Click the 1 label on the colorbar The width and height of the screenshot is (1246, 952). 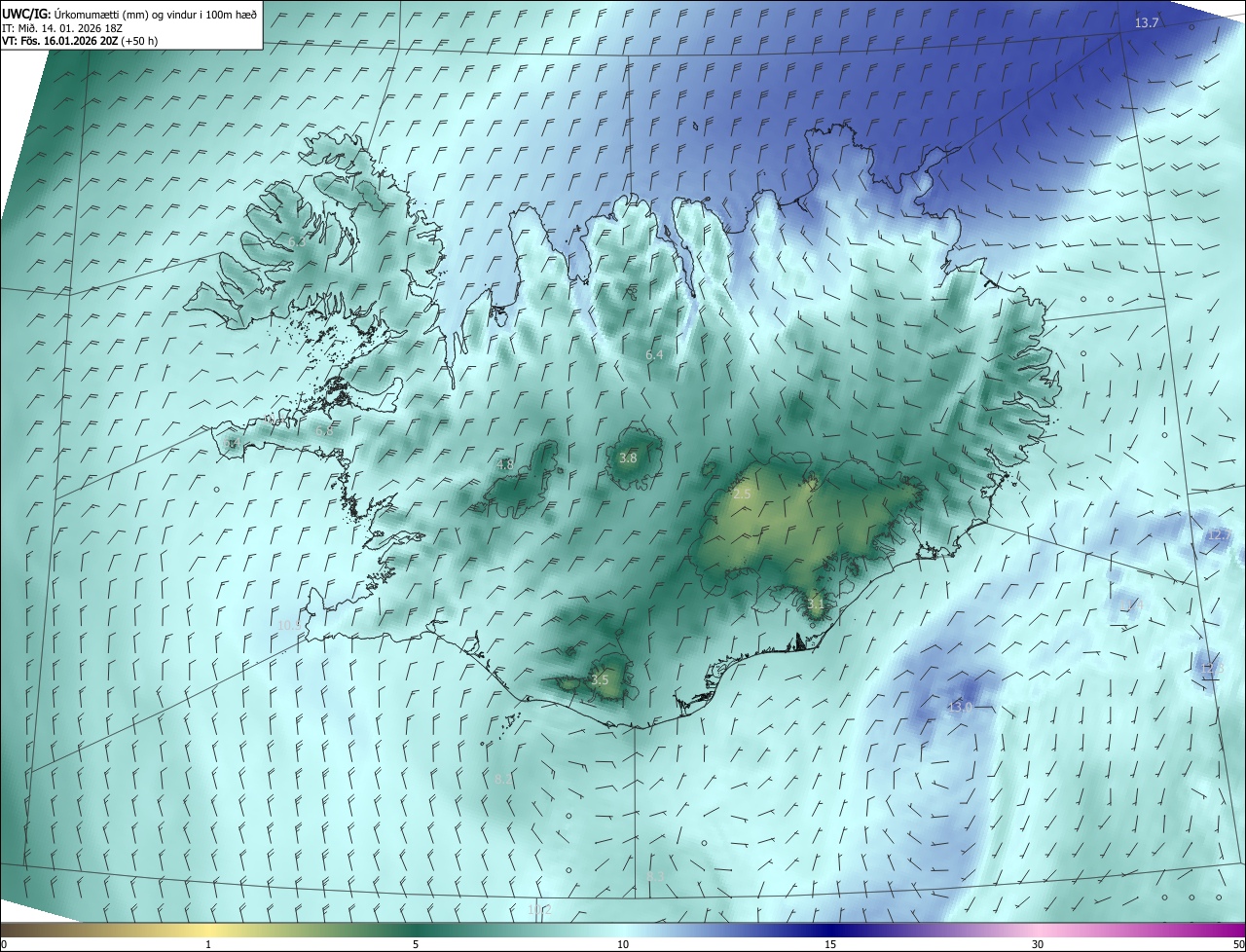click(208, 945)
